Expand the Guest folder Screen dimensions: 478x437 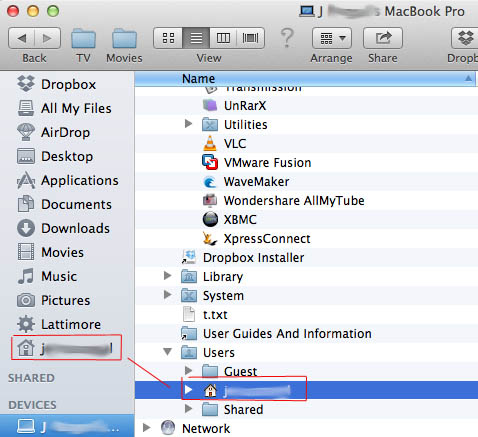[188, 370]
